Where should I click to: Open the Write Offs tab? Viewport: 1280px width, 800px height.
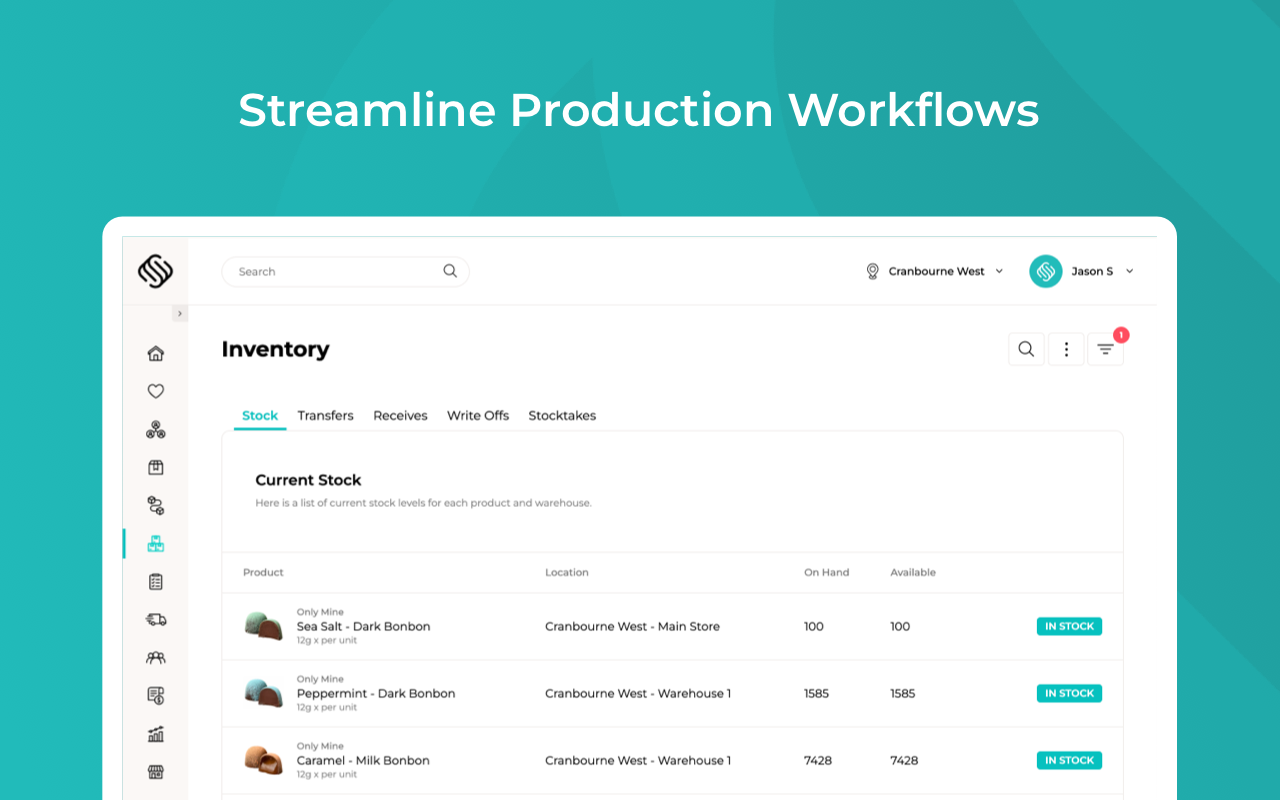(478, 416)
